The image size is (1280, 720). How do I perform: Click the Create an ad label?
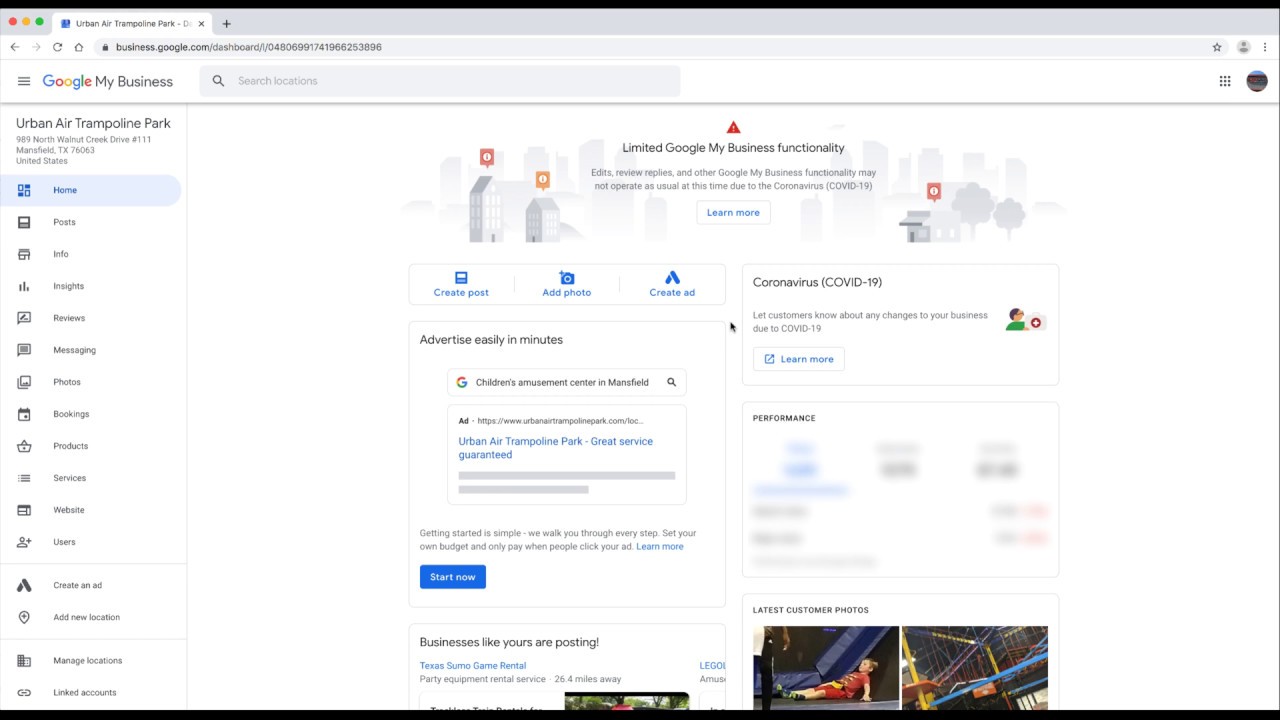[x=78, y=585]
